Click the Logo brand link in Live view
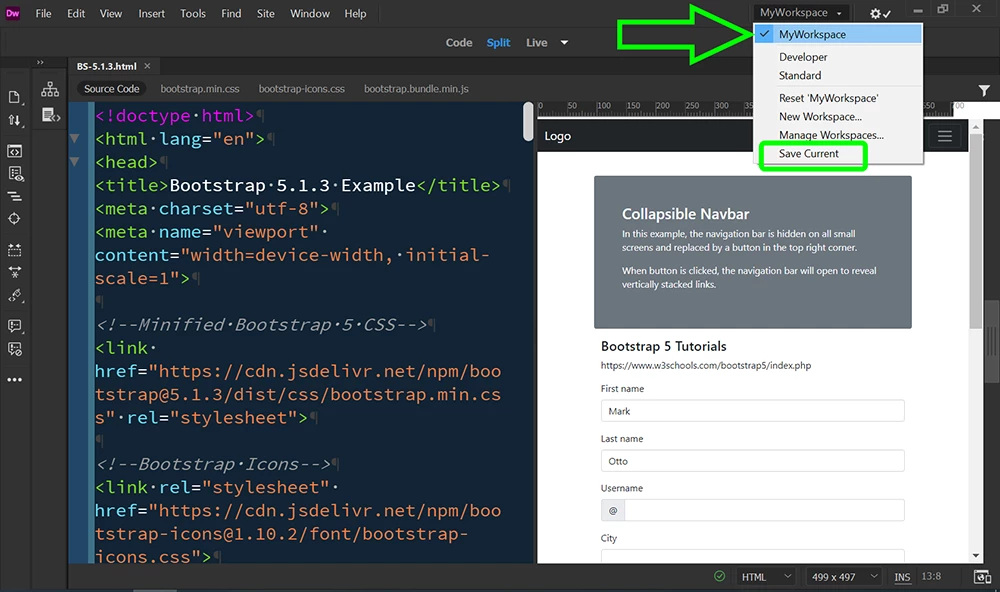This screenshot has width=1000, height=592. [x=557, y=136]
